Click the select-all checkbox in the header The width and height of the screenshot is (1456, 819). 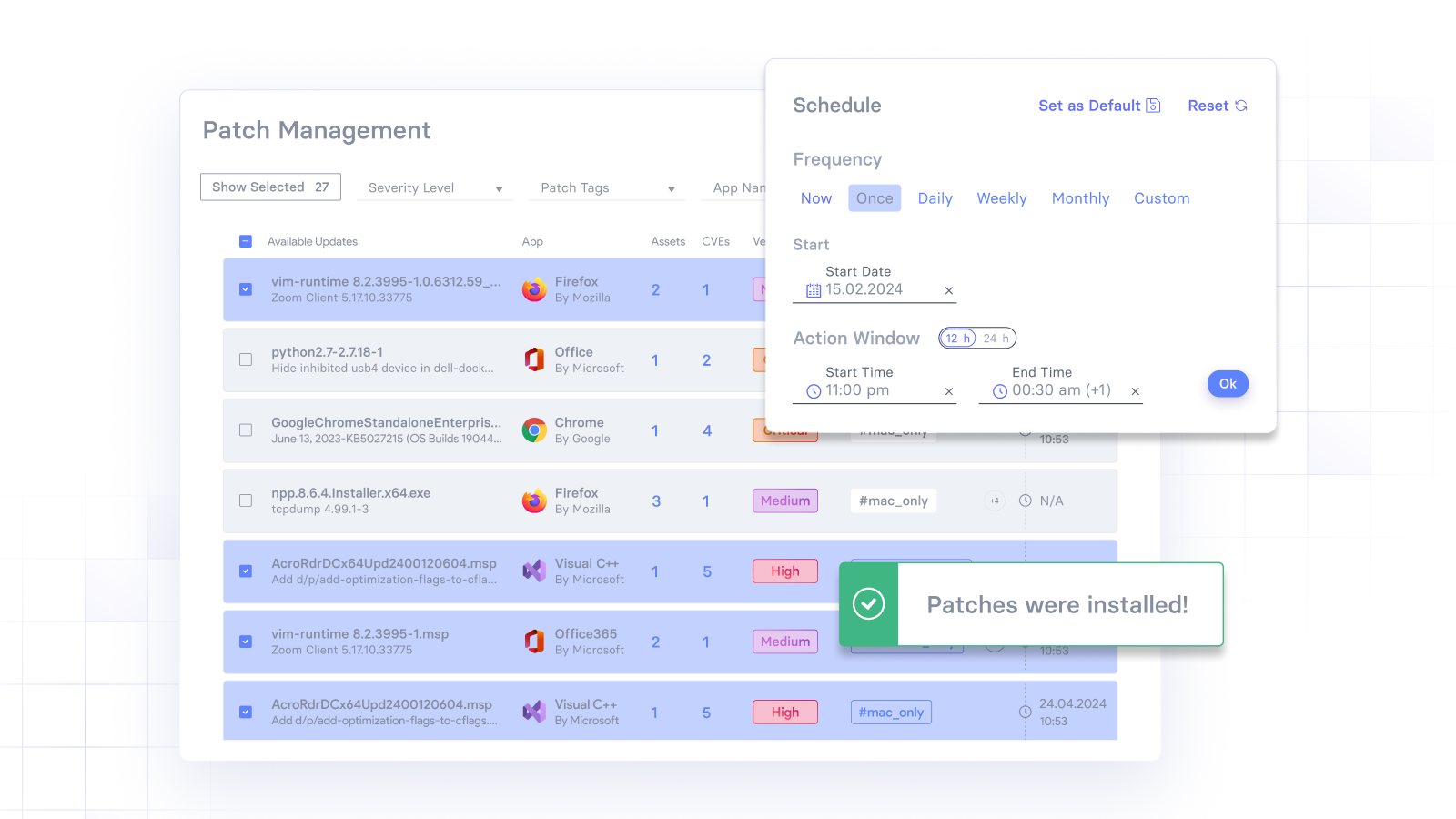tap(245, 241)
